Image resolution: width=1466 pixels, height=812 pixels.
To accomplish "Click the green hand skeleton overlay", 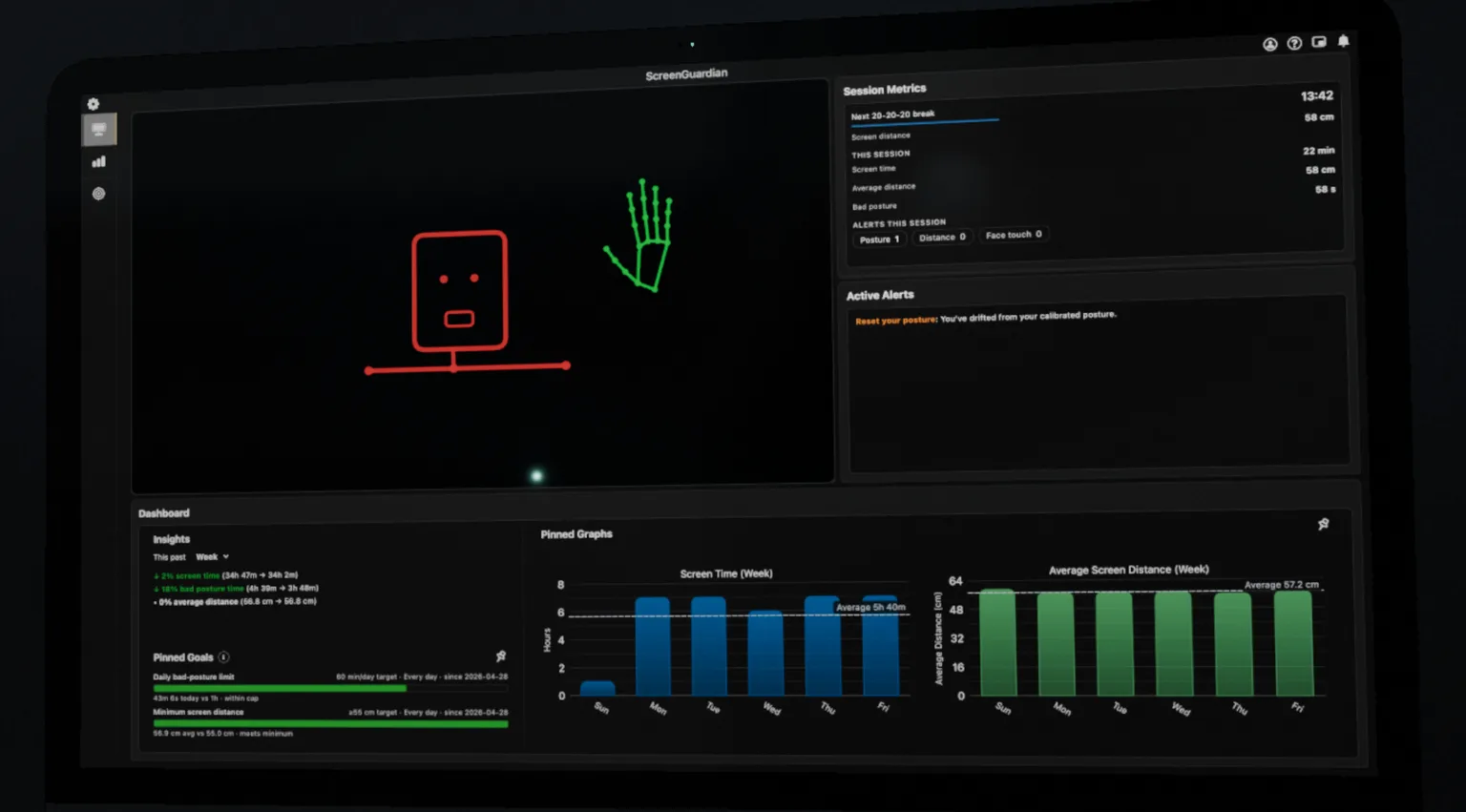I will 639,235.
